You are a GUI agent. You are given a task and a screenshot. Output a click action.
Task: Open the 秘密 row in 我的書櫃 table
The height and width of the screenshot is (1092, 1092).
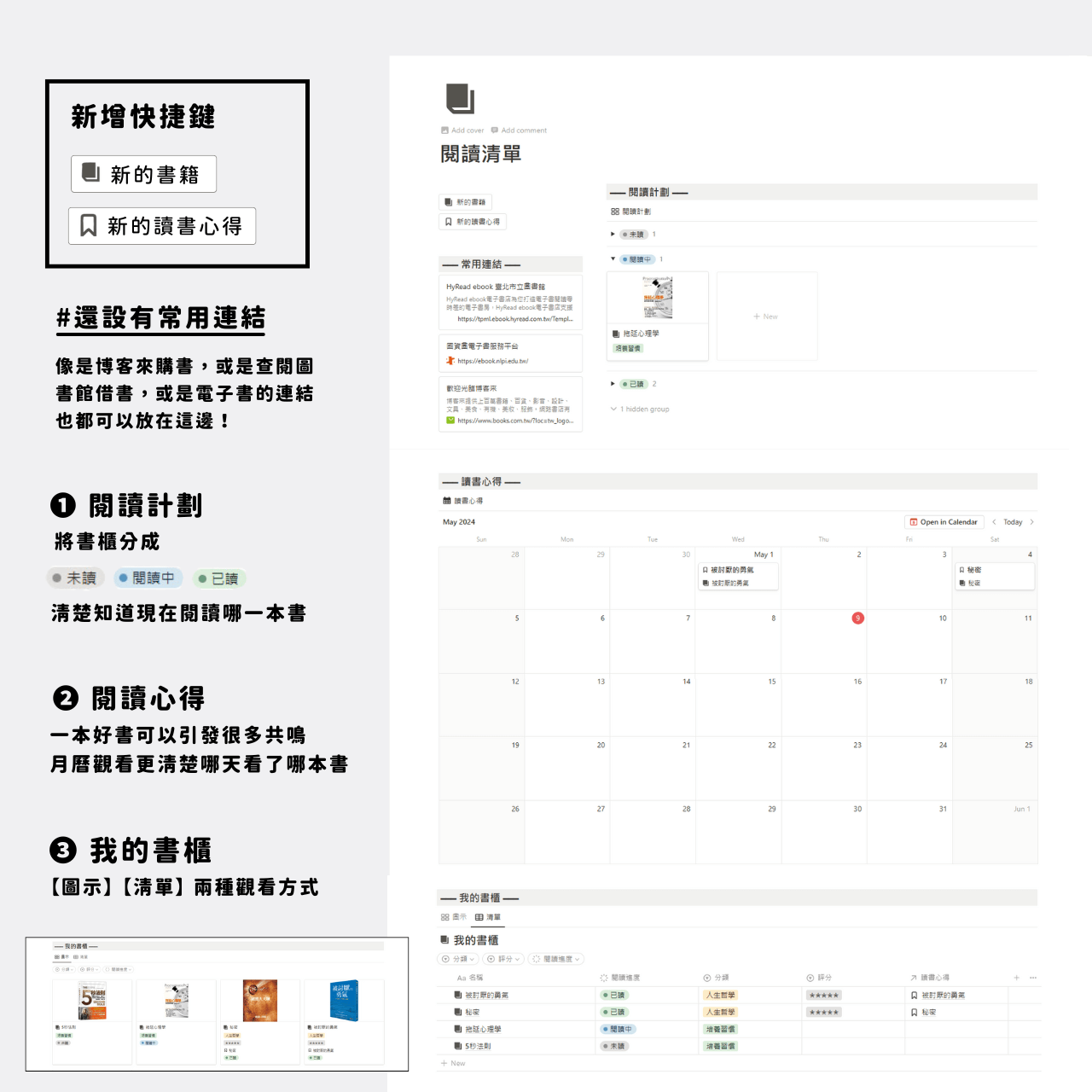(x=468, y=1013)
